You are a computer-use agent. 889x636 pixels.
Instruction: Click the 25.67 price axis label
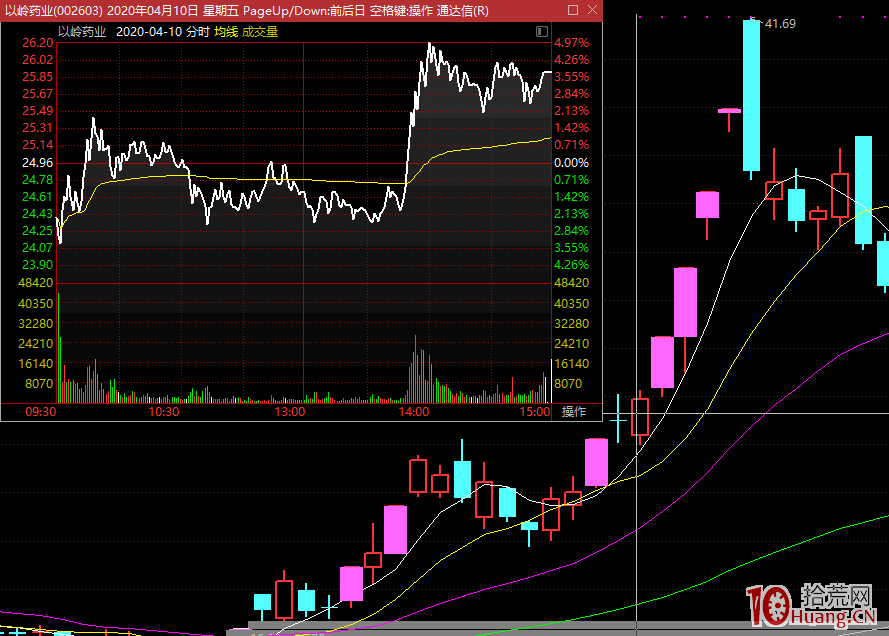click(x=38, y=94)
